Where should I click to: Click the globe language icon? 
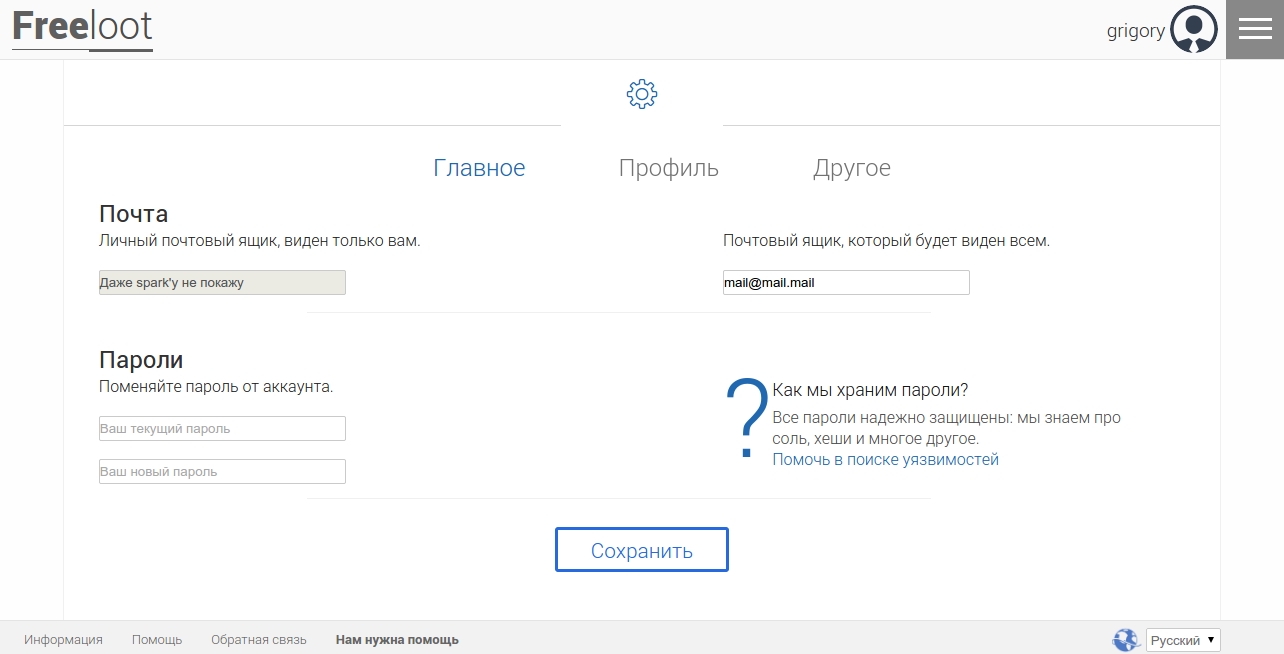[1126, 640]
